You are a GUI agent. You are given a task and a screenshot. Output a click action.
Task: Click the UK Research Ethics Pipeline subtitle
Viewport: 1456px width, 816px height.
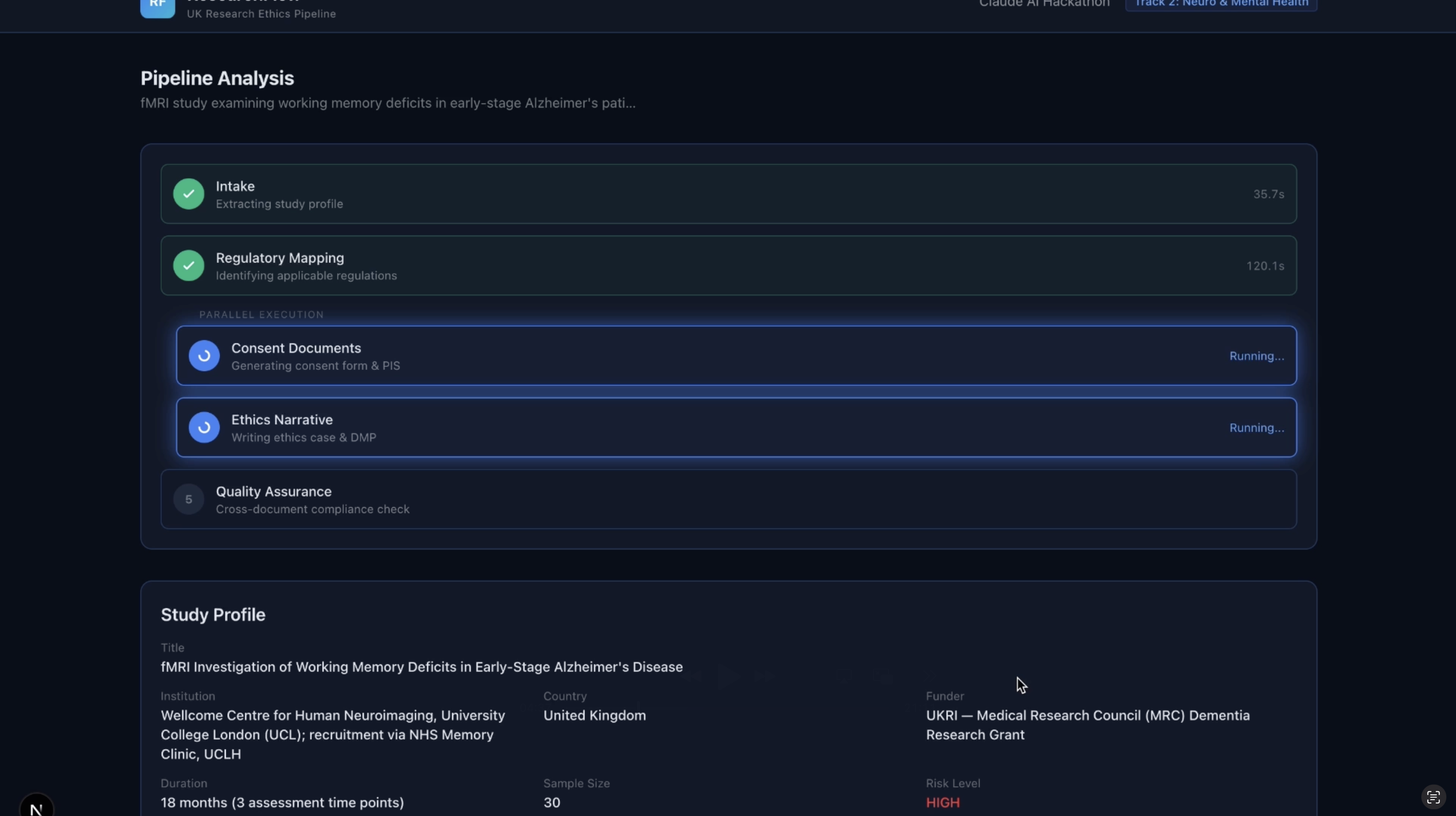coord(261,14)
